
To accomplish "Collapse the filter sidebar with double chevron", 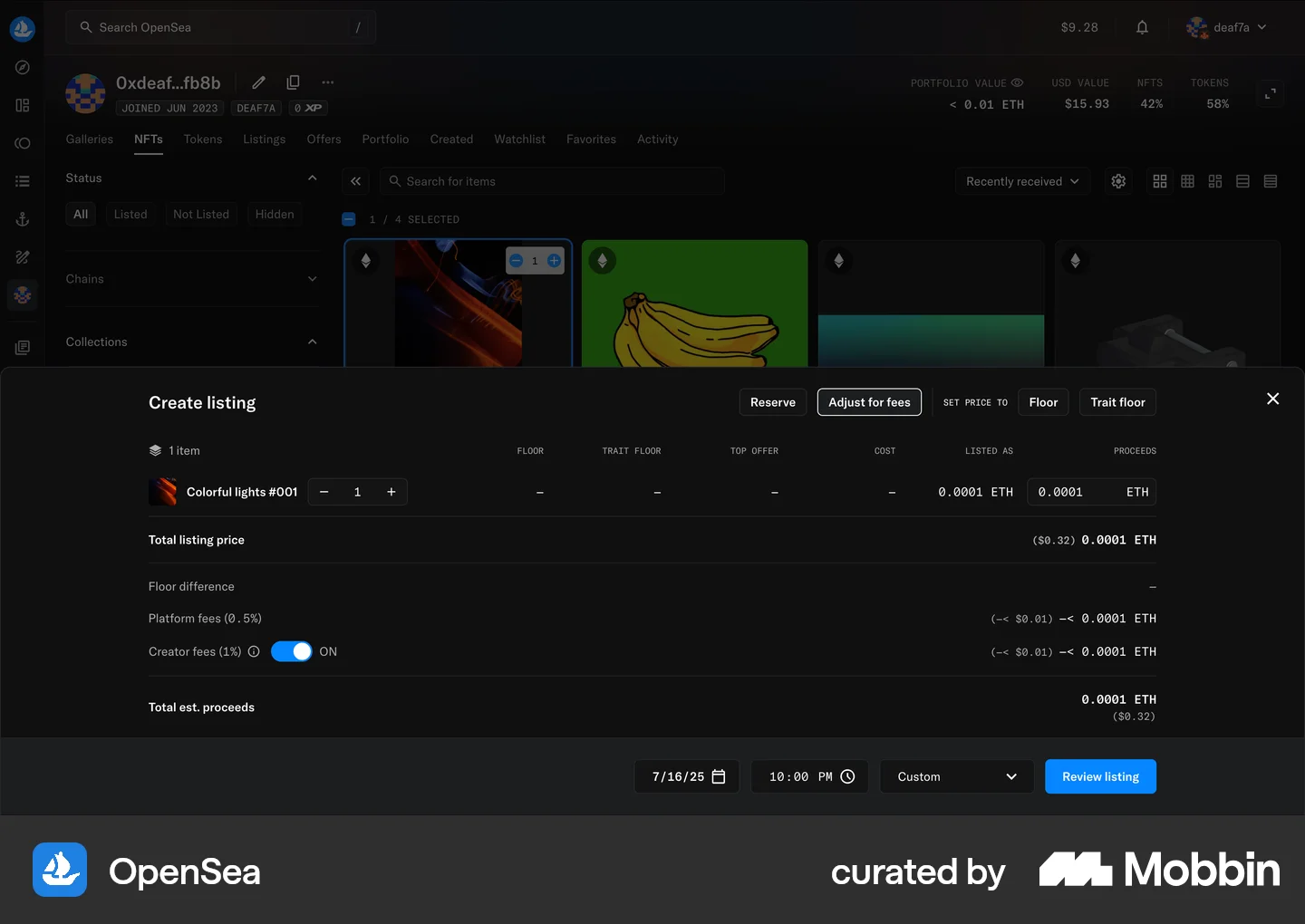I will point(355,181).
